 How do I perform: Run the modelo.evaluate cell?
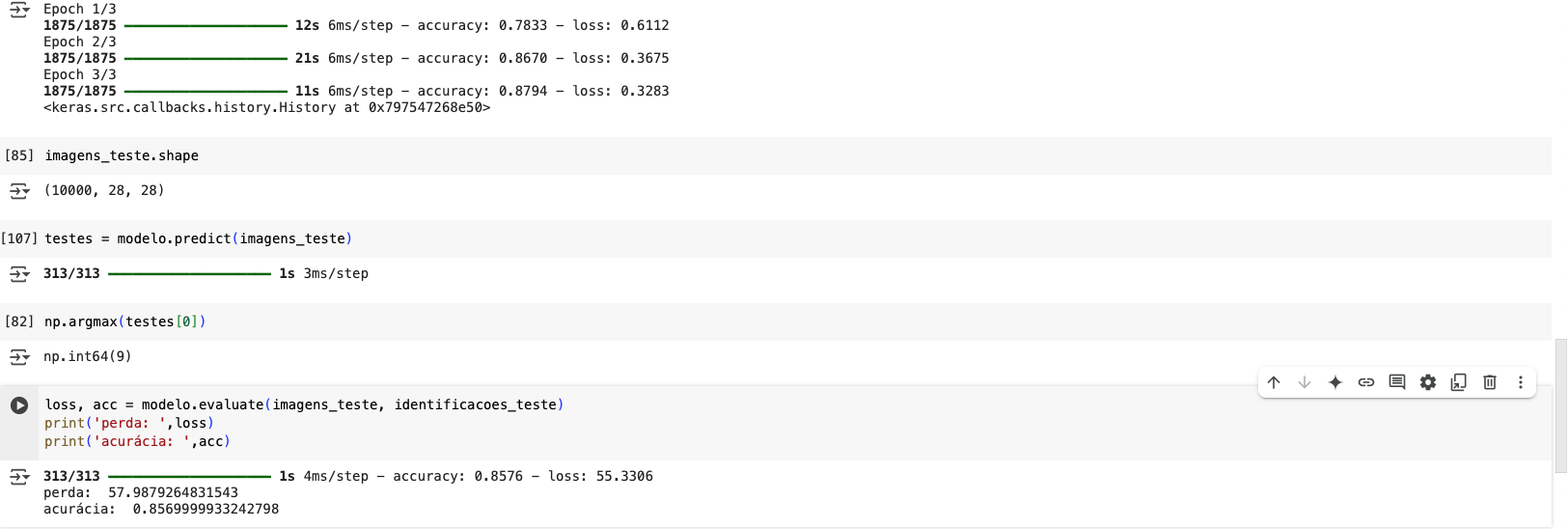[x=19, y=405]
